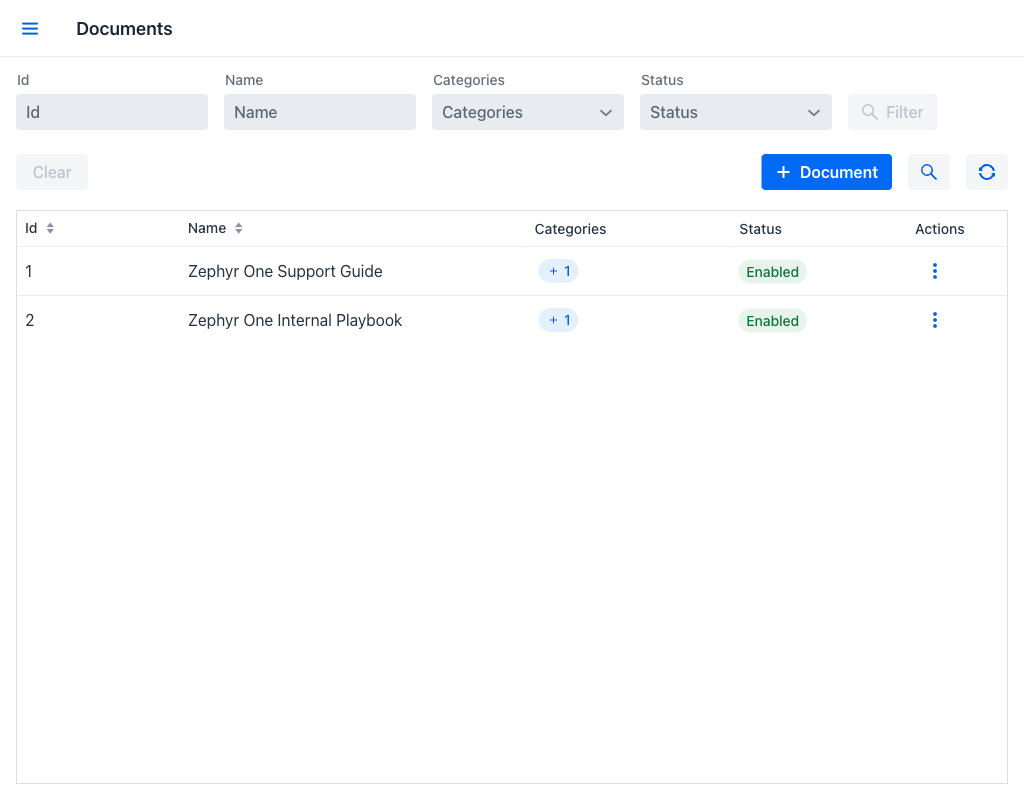Viewport: 1024px width, 800px height.
Task: Toggle the search magnifier icon button
Action: (x=928, y=172)
